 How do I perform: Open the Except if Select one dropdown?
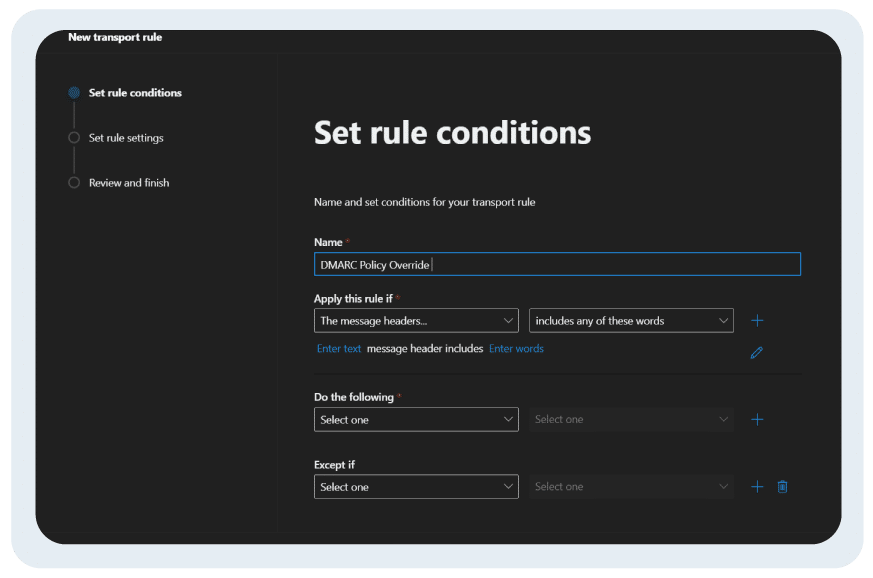pyautogui.click(x=416, y=487)
